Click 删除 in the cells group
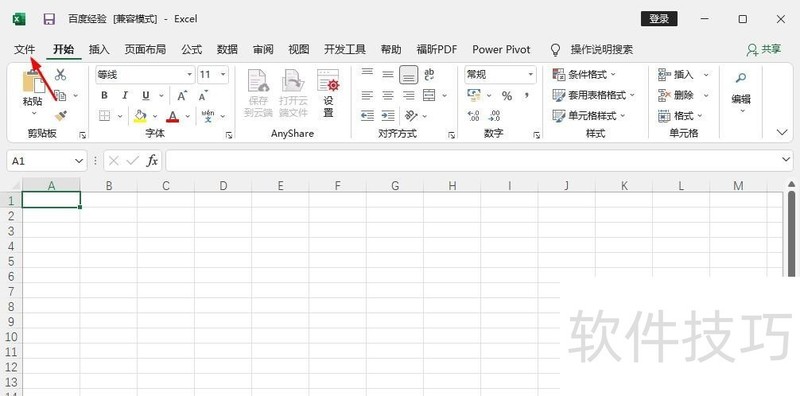Screen dimensions: 800x396 (683, 95)
